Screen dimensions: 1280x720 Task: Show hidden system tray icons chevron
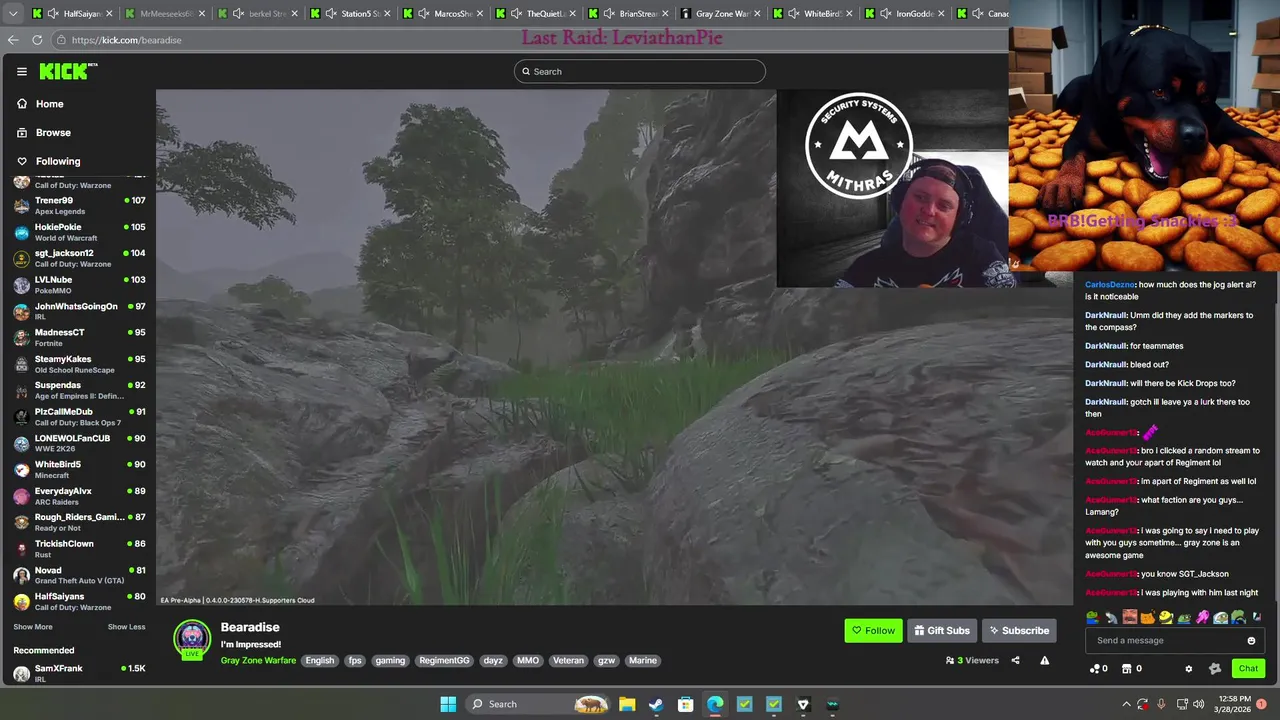click(1126, 704)
